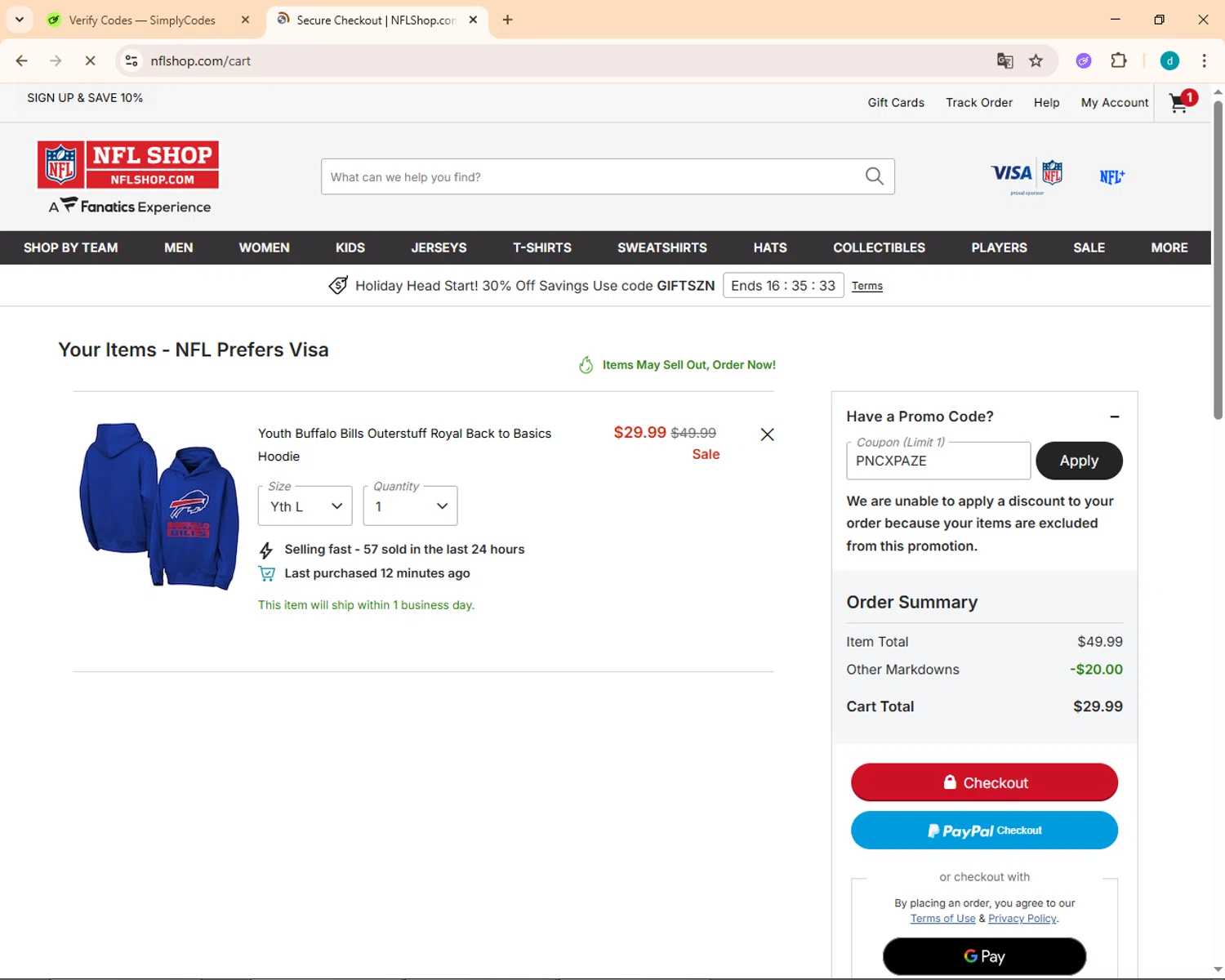Open the Sale menu
The width and height of the screenshot is (1225, 980).
pyautogui.click(x=1089, y=247)
